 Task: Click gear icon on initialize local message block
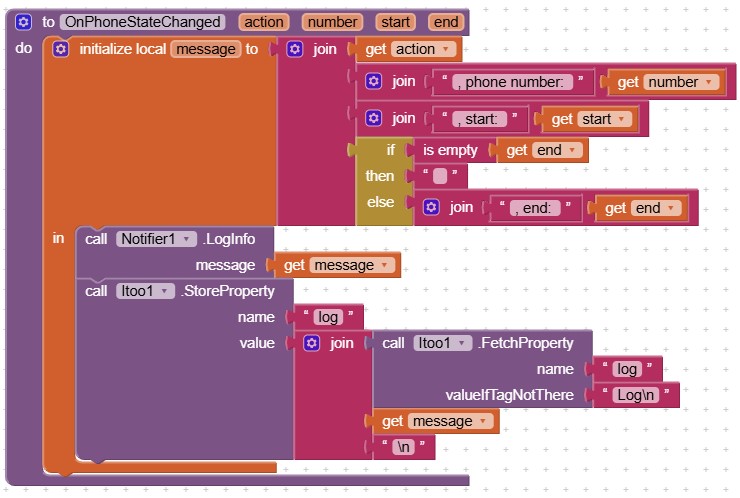[x=60, y=49]
